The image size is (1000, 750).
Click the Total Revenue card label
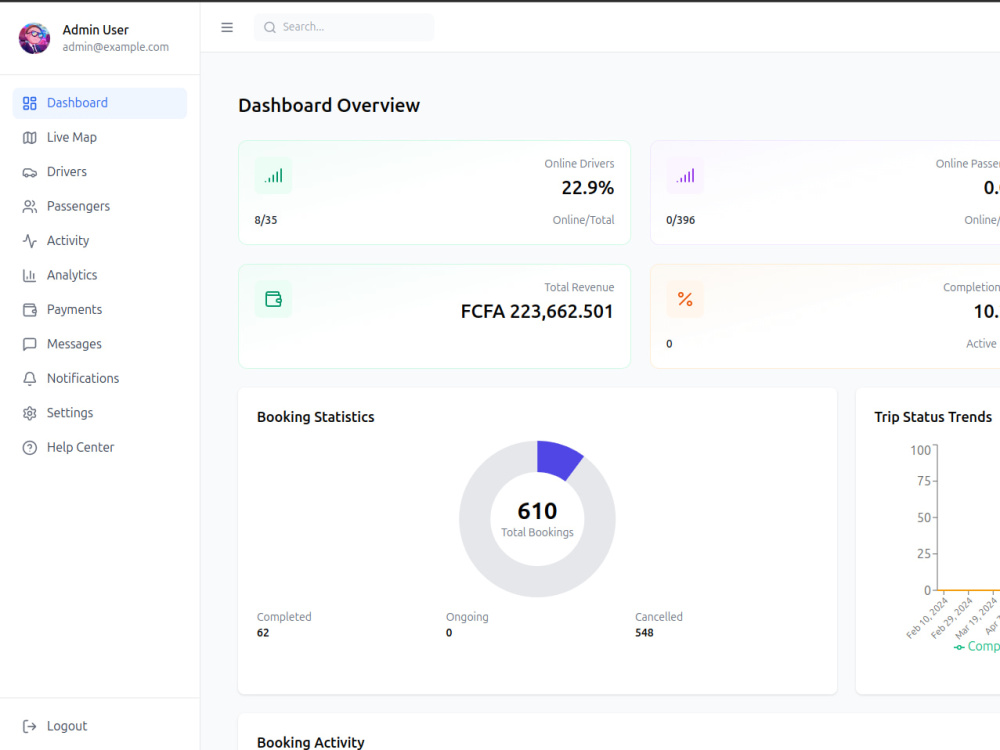pos(579,288)
